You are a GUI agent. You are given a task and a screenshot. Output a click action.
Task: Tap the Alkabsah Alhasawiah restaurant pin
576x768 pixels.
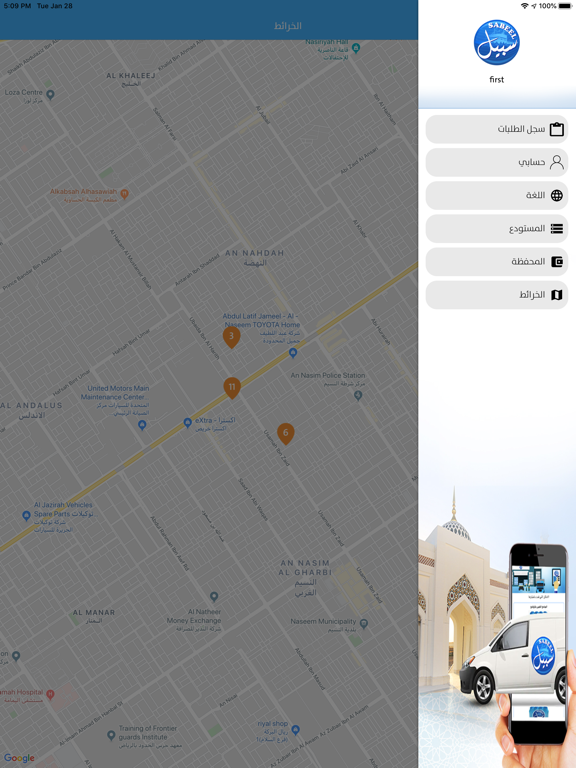click(124, 194)
